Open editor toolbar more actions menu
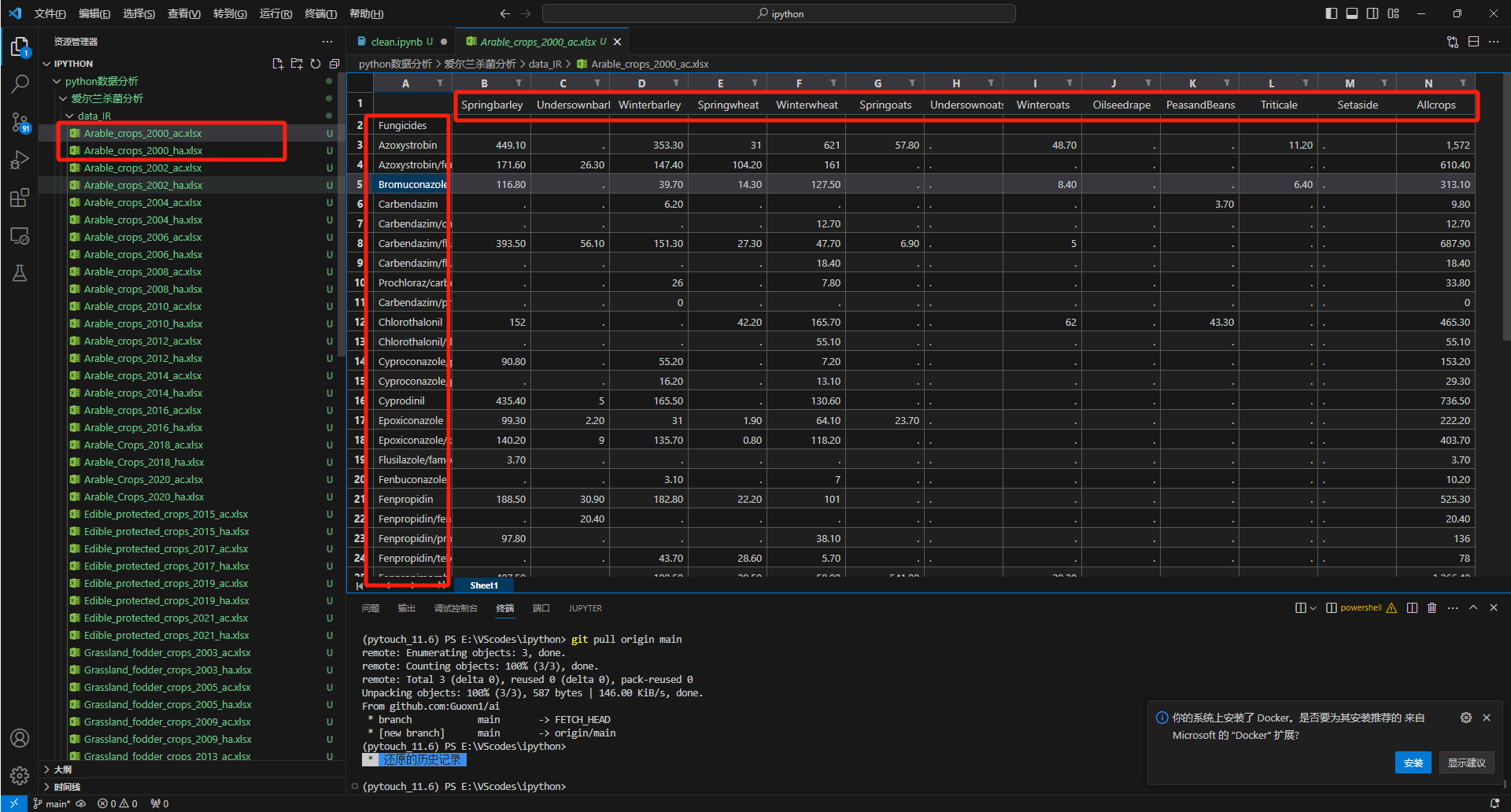Image resolution: width=1511 pixels, height=812 pixels. 1494,42
